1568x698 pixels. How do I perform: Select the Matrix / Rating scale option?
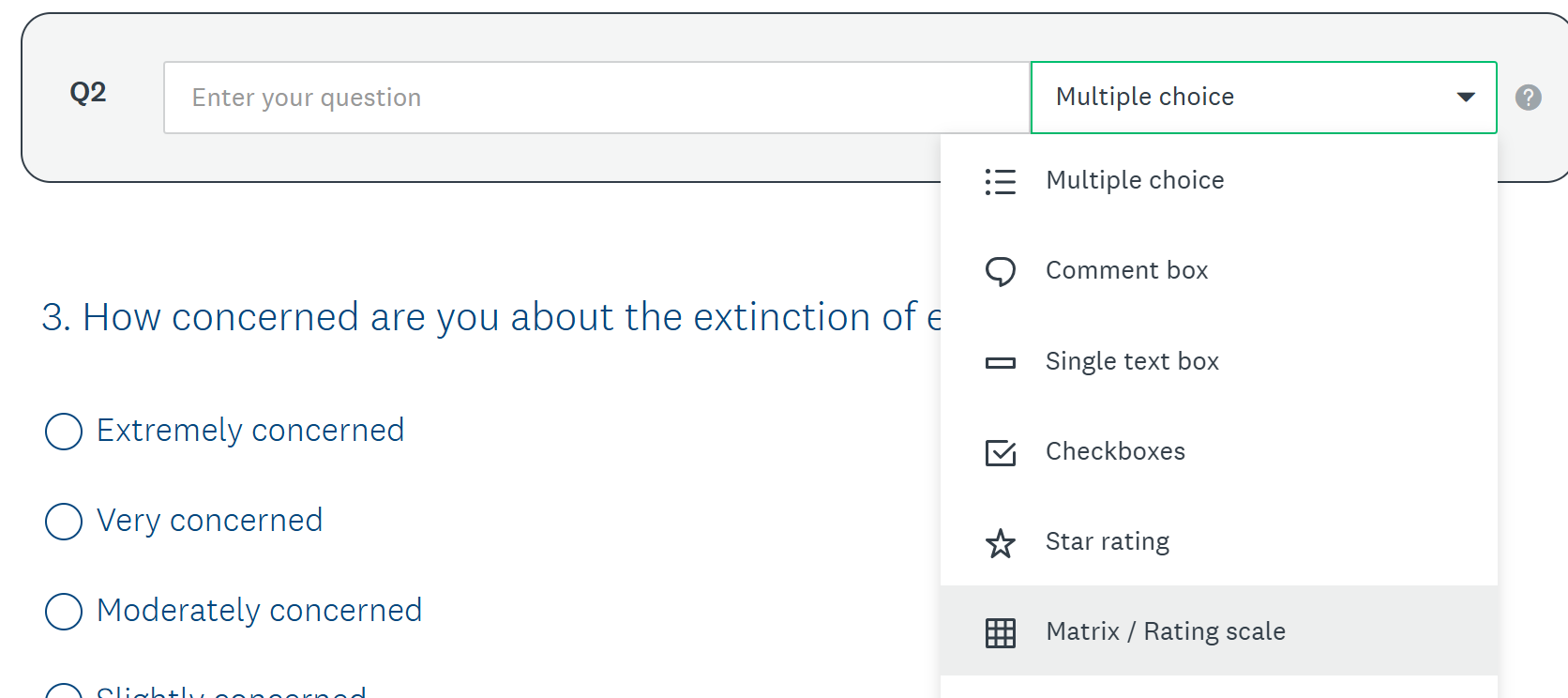coord(1165,631)
